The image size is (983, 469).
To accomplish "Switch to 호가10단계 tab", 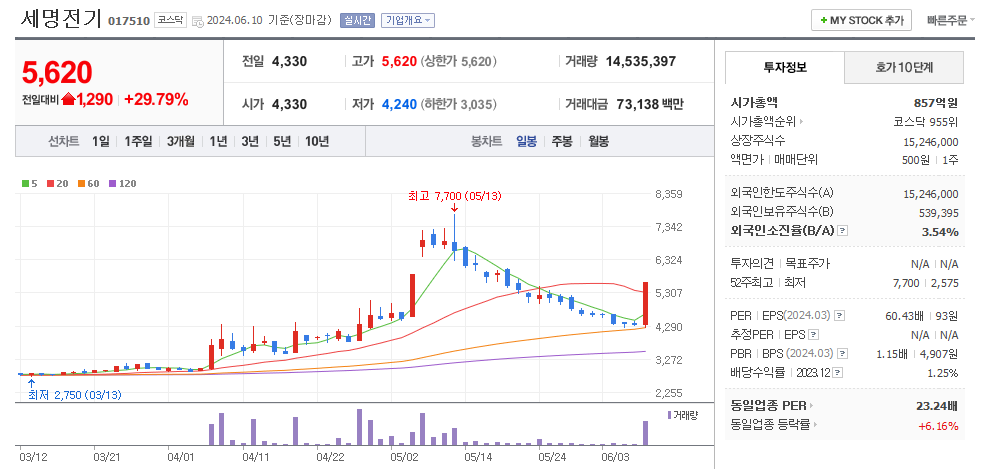I will click(x=904, y=68).
